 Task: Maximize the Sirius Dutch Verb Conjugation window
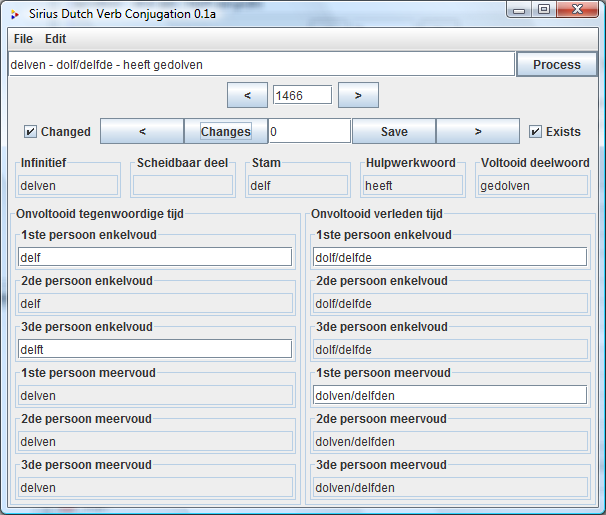pyautogui.click(x=544, y=10)
